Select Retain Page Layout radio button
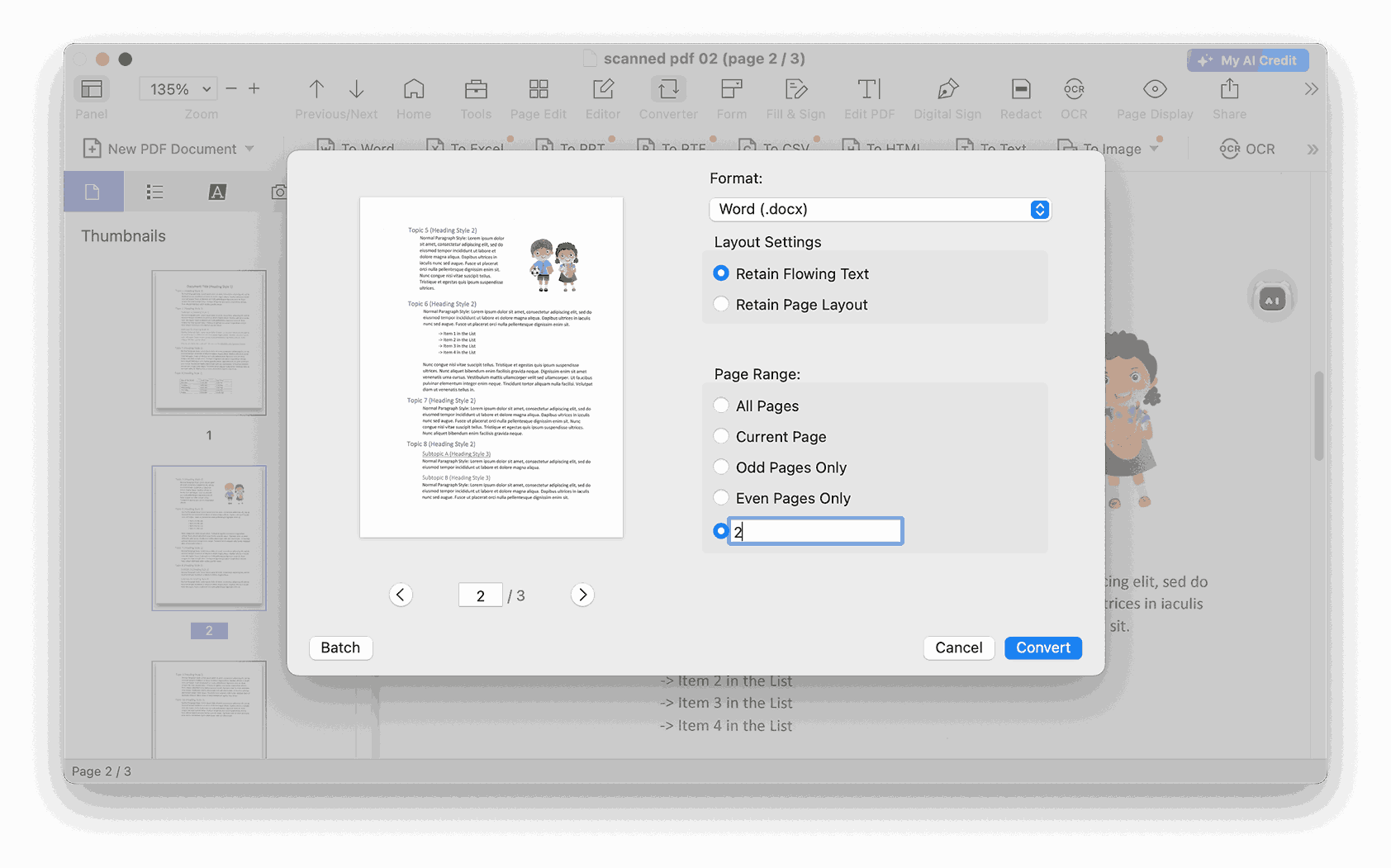 721,304
